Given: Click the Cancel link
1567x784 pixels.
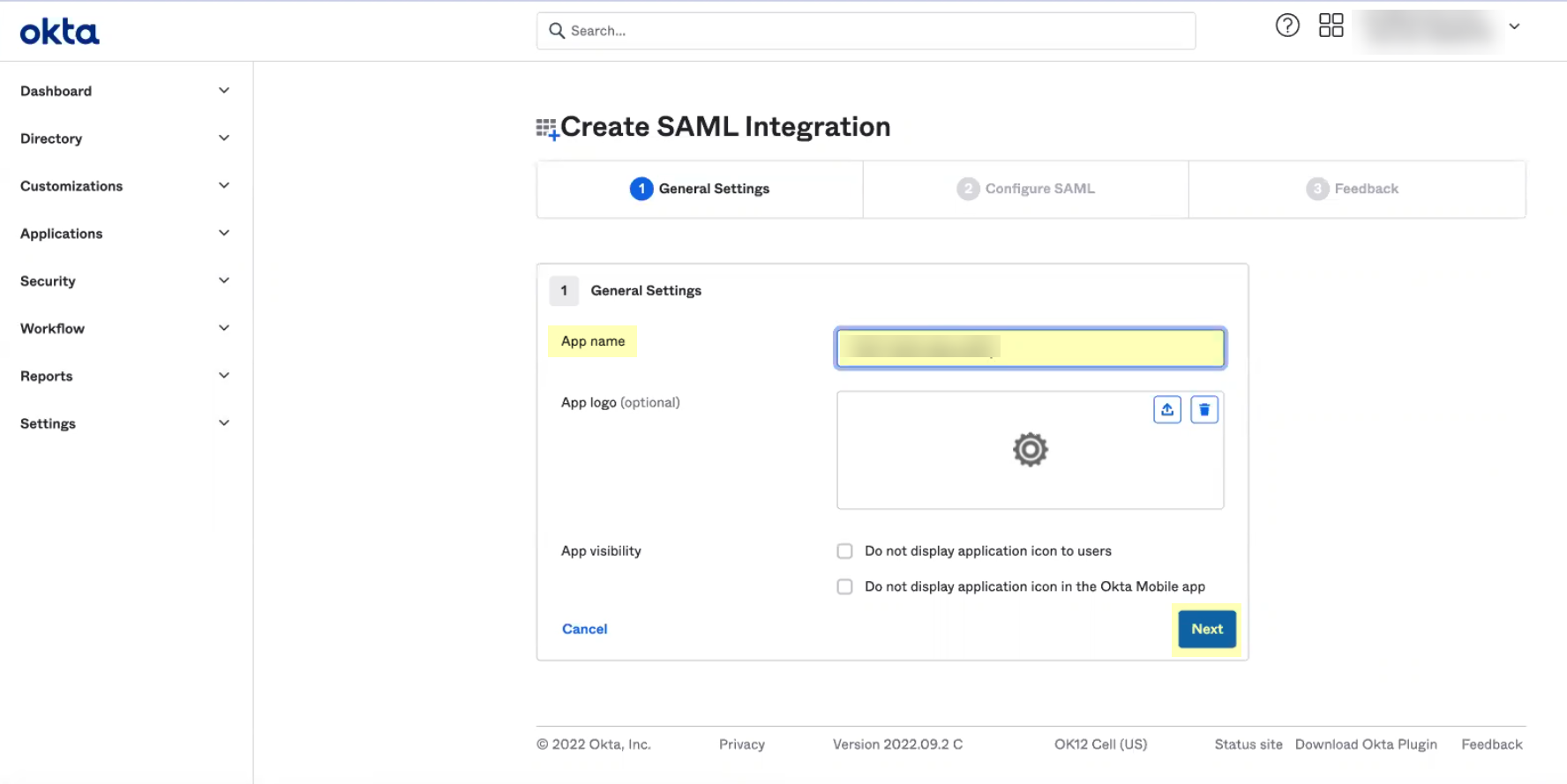Looking at the screenshot, I should coord(585,629).
